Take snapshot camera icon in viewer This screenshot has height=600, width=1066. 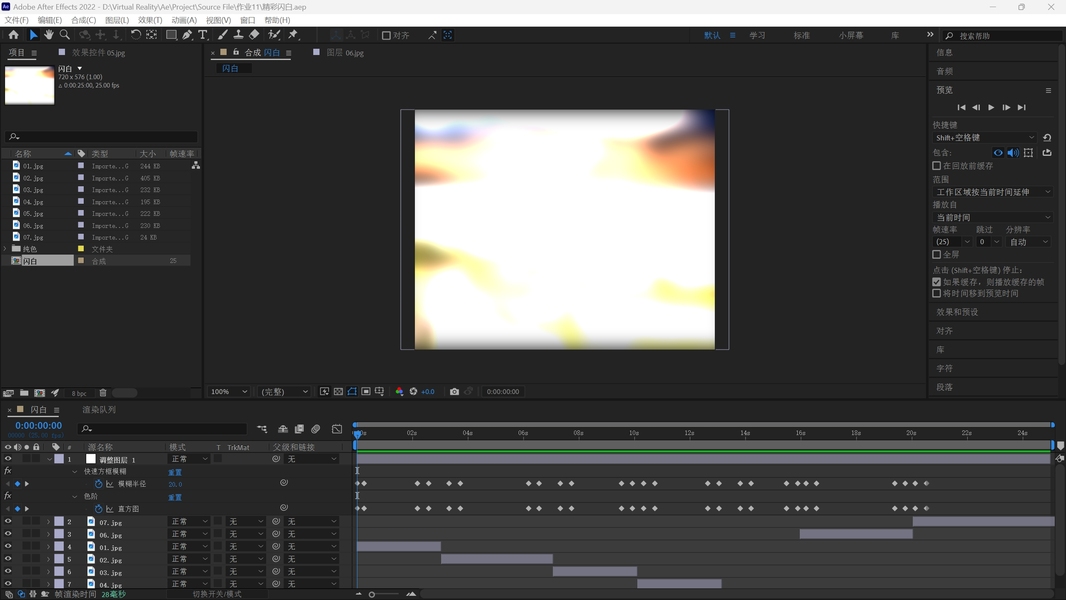click(x=454, y=391)
